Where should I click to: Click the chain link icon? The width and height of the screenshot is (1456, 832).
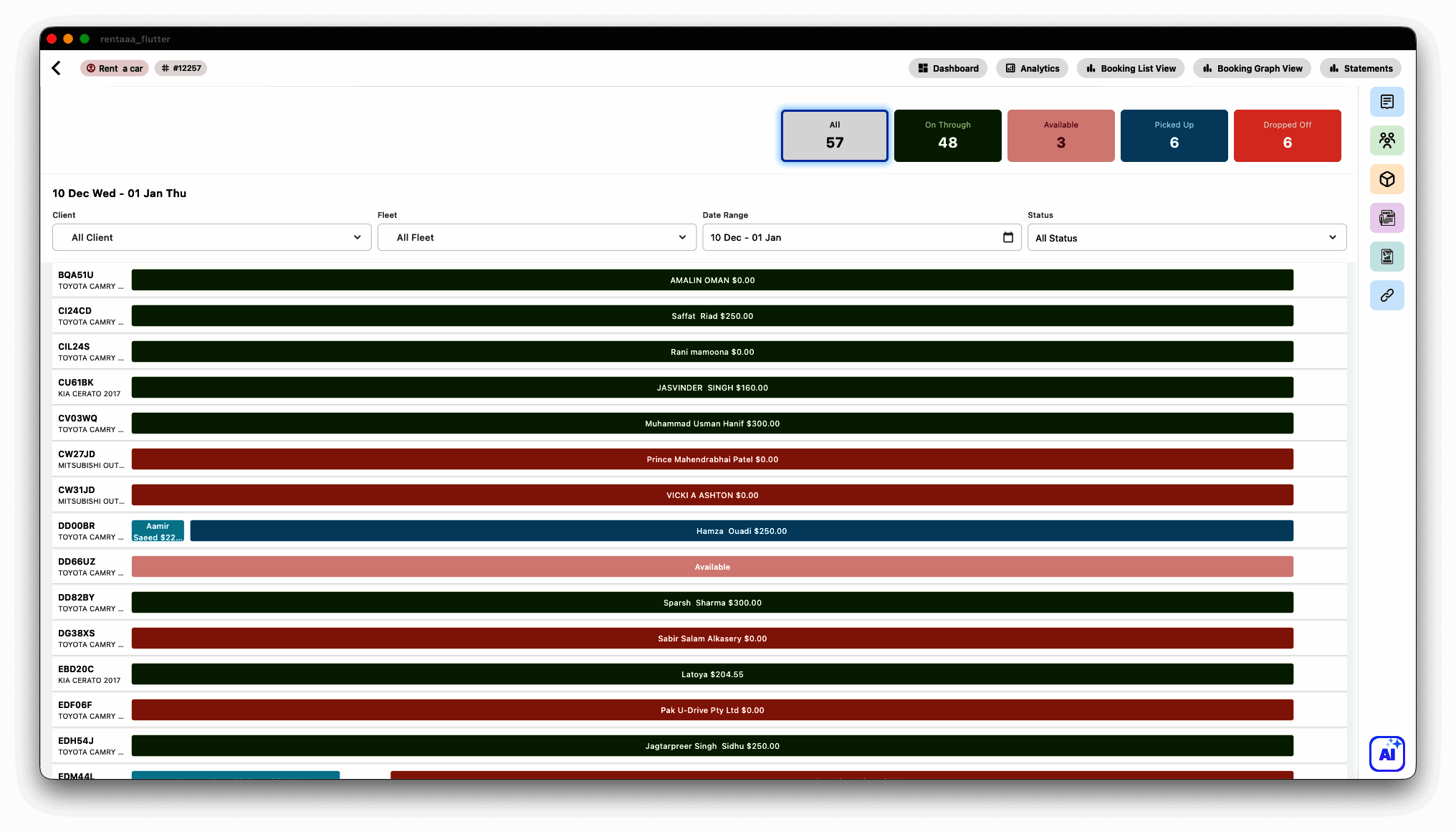[x=1386, y=295]
